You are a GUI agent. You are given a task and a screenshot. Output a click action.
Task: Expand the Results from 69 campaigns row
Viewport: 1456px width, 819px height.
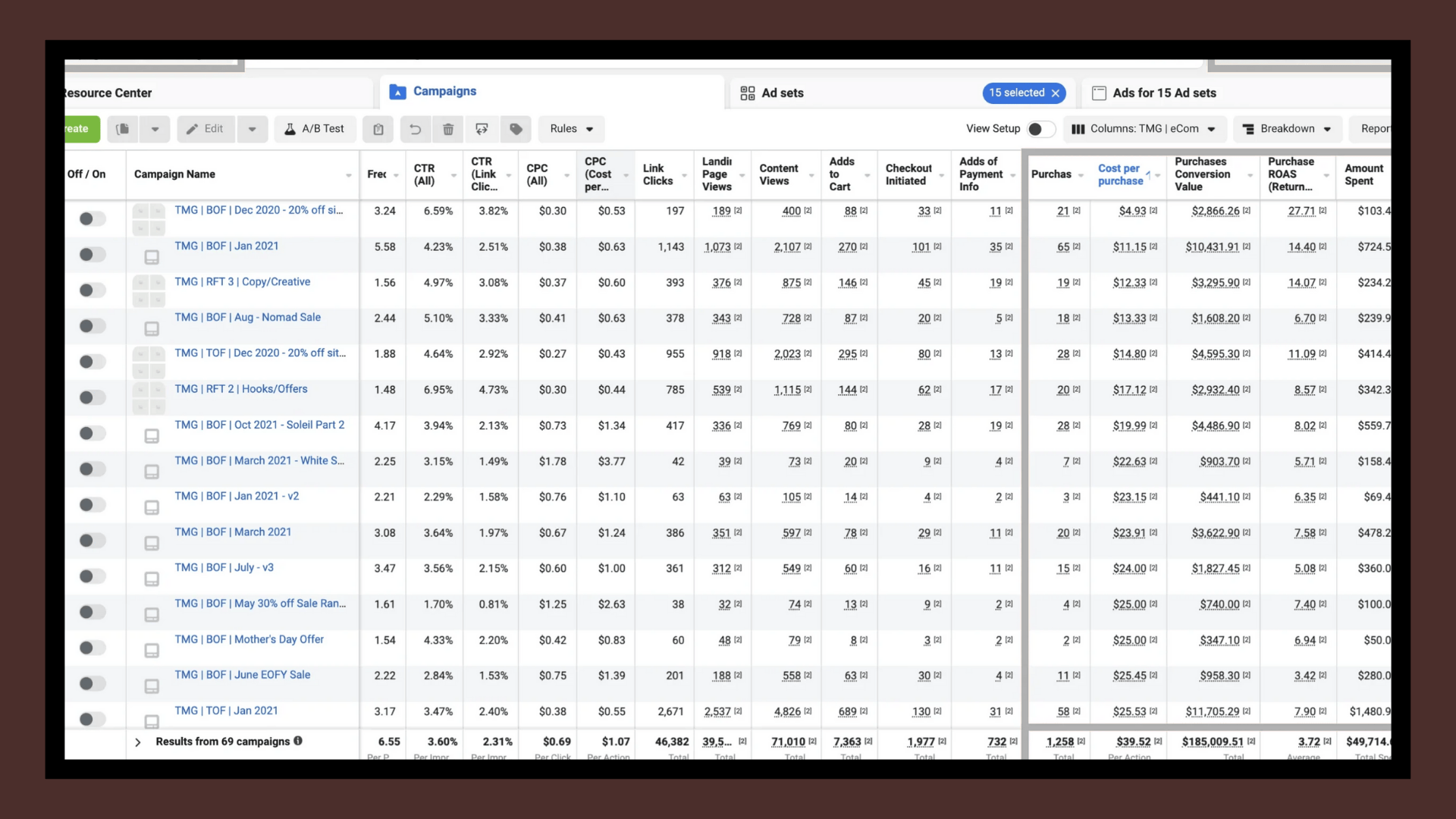(137, 742)
